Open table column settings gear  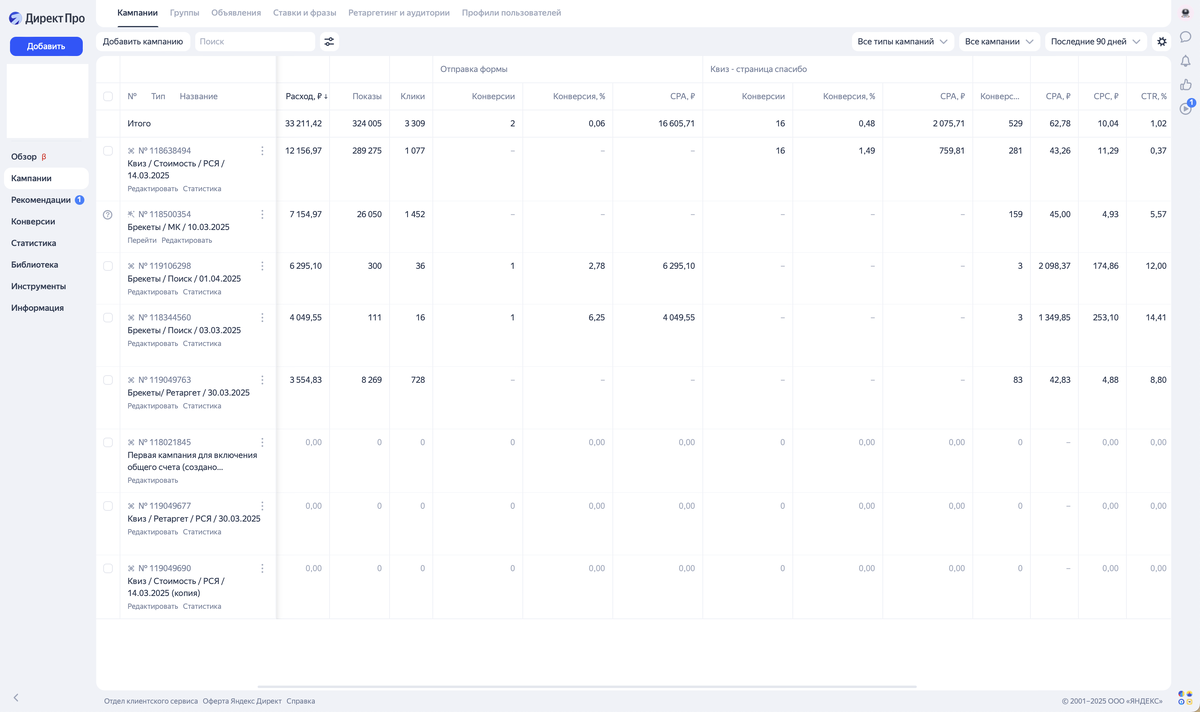pyautogui.click(x=1162, y=42)
